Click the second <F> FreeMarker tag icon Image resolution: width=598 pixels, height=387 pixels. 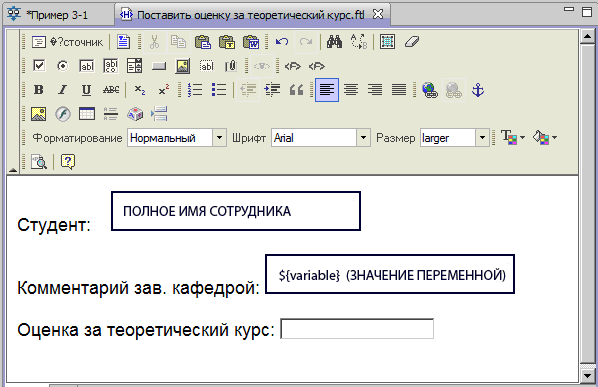click(x=317, y=66)
